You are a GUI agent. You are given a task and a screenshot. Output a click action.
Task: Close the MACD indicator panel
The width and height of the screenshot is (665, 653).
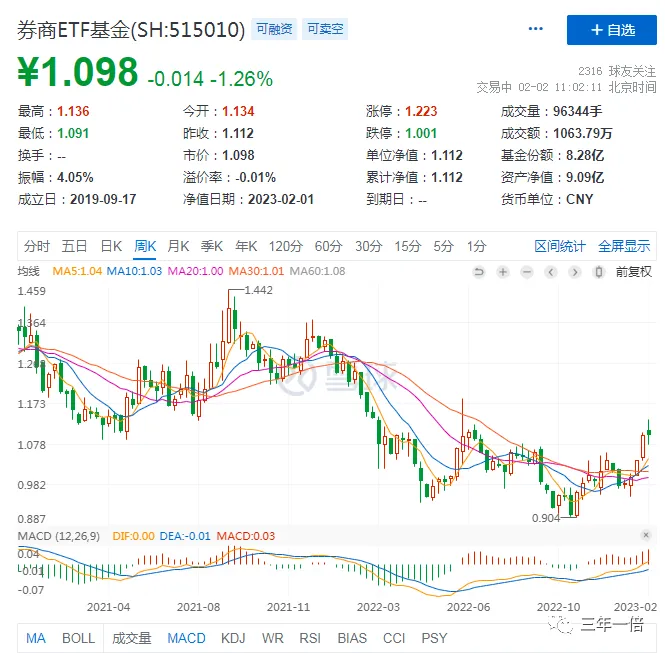point(646,535)
